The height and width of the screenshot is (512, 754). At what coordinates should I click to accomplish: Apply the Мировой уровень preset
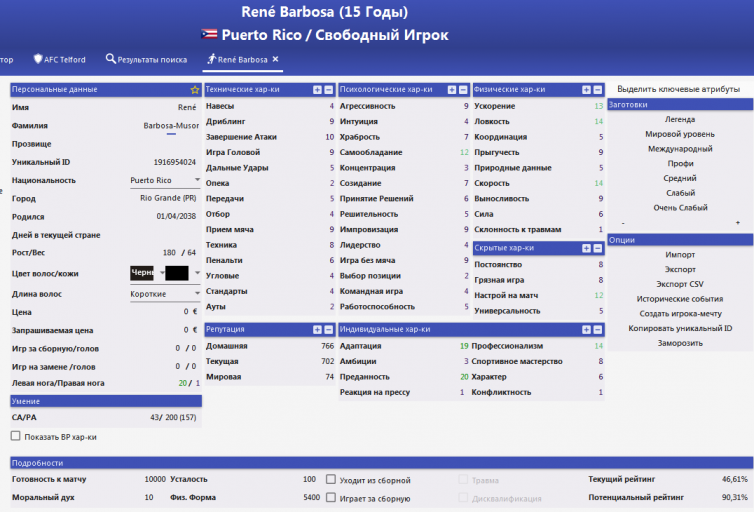pyautogui.click(x=680, y=134)
